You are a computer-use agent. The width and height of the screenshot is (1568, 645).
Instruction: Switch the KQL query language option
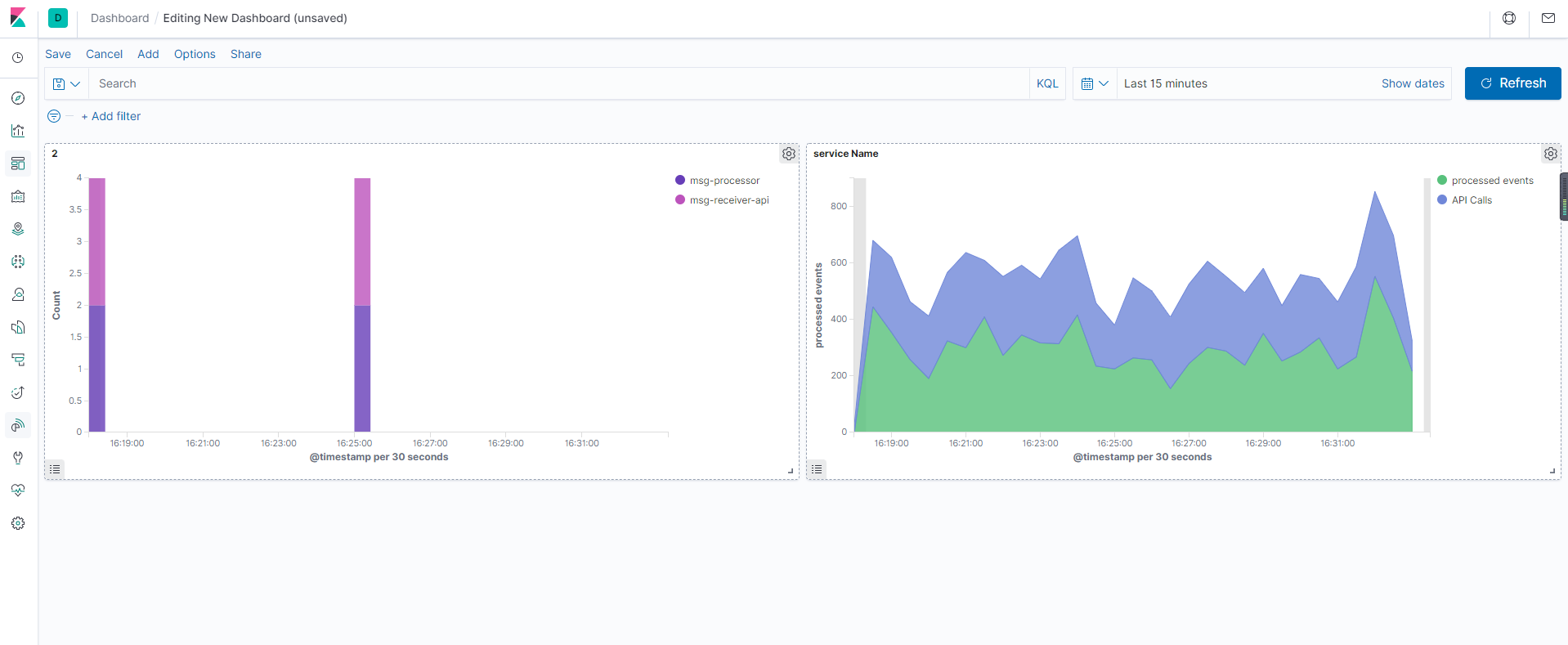click(1047, 83)
